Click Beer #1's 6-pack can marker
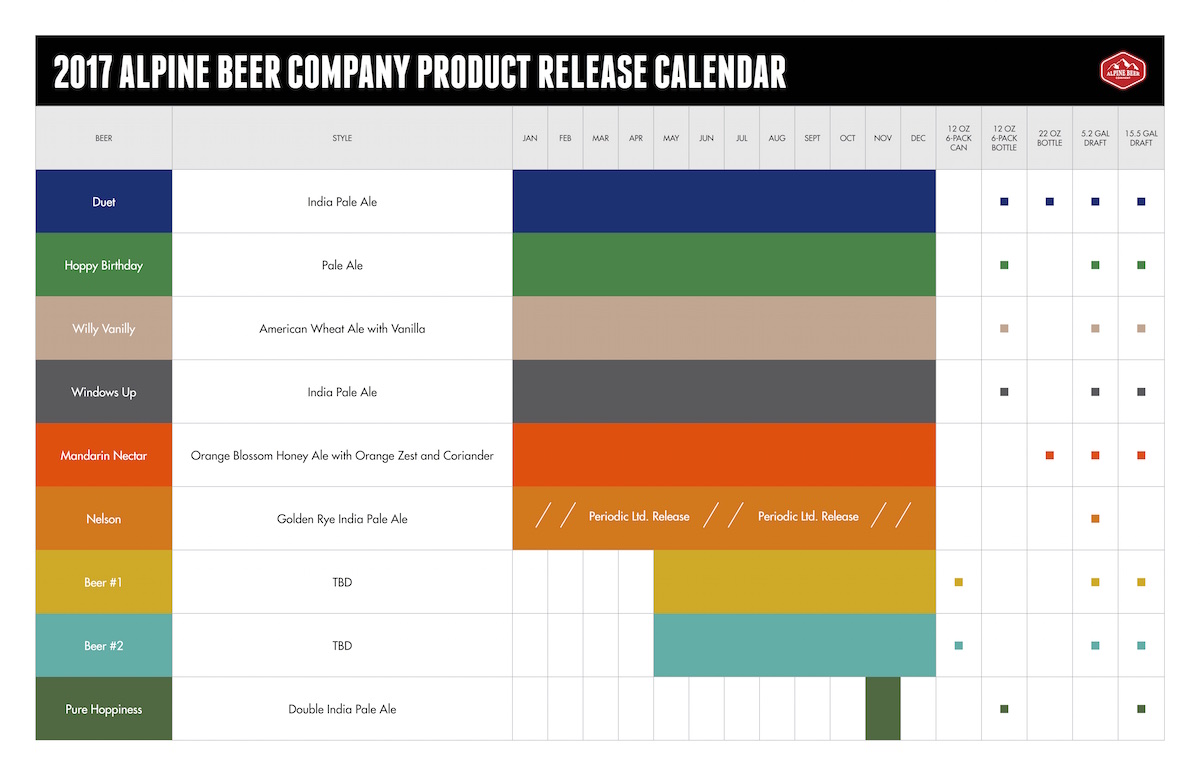Image resolution: width=1200 pixels, height=776 pixels. [959, 582]
